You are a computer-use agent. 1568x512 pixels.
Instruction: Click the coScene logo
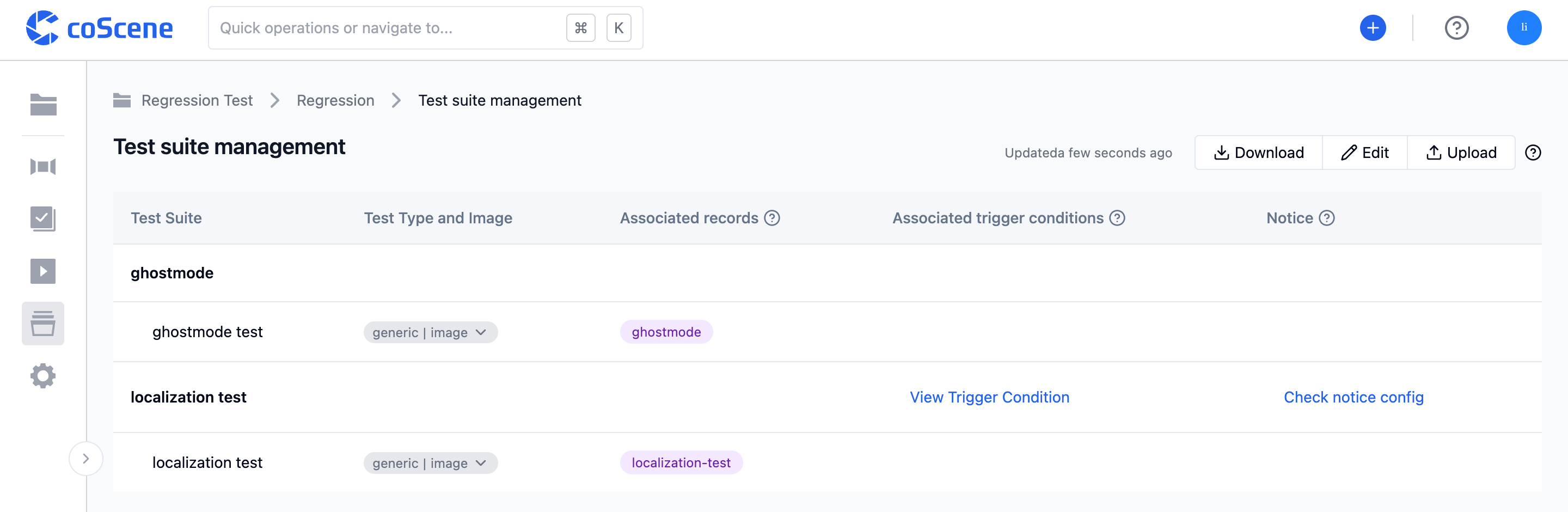tap(99, 28)
